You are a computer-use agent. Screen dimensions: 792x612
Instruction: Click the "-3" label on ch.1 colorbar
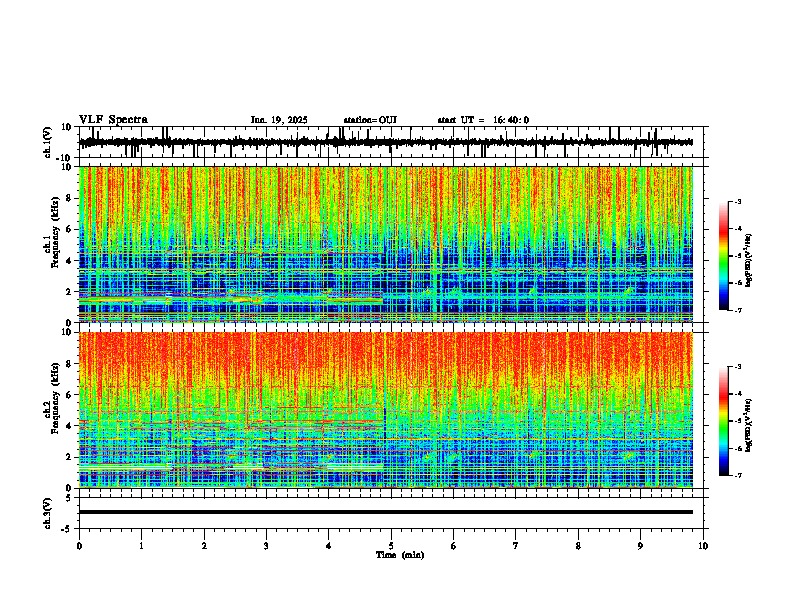click(737, 201)
